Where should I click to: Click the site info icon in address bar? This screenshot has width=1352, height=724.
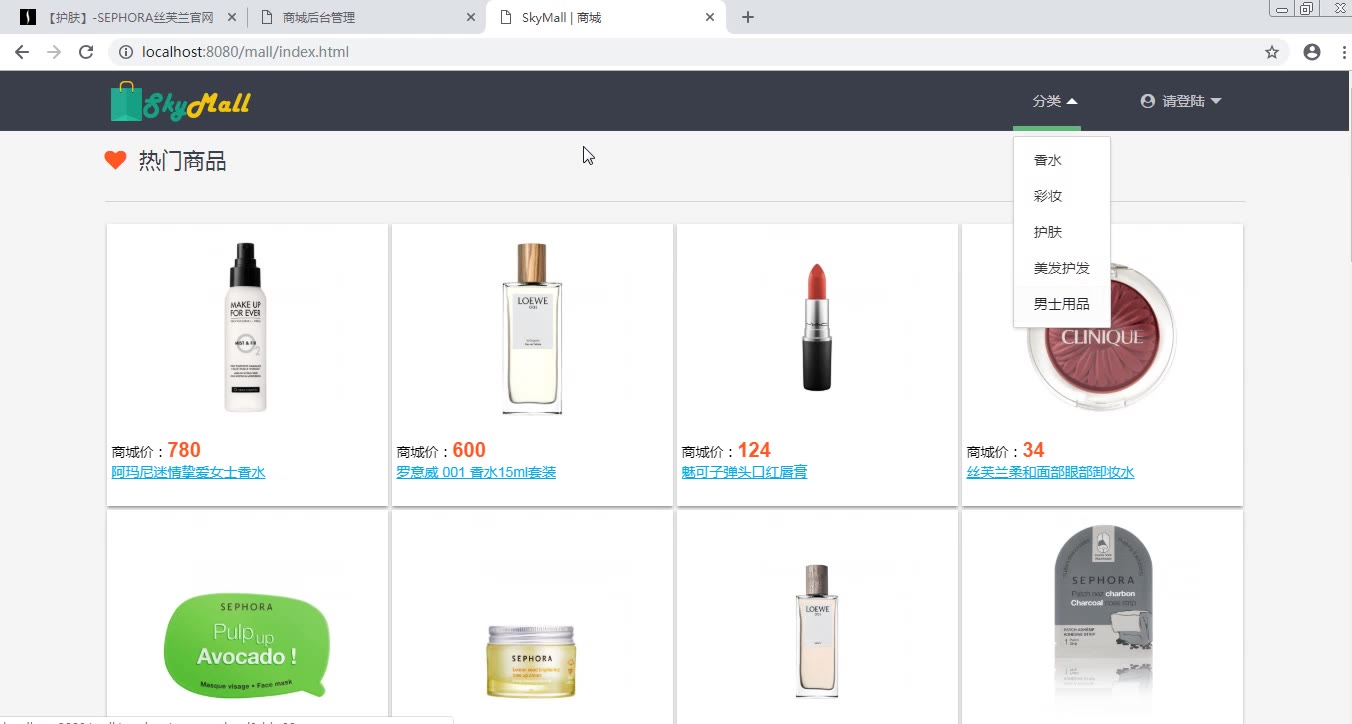pyautogui.click(x=126, y=52)
